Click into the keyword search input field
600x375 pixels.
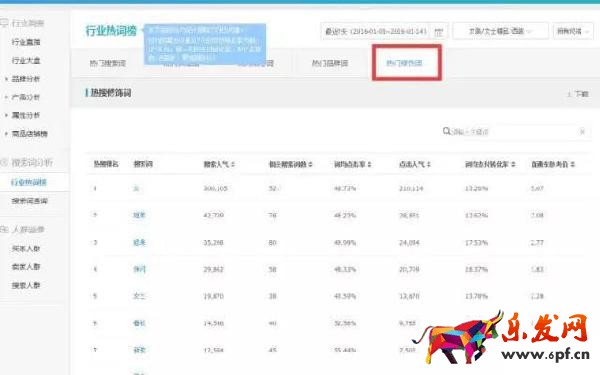pyautogui.click(x=515, y=132)
